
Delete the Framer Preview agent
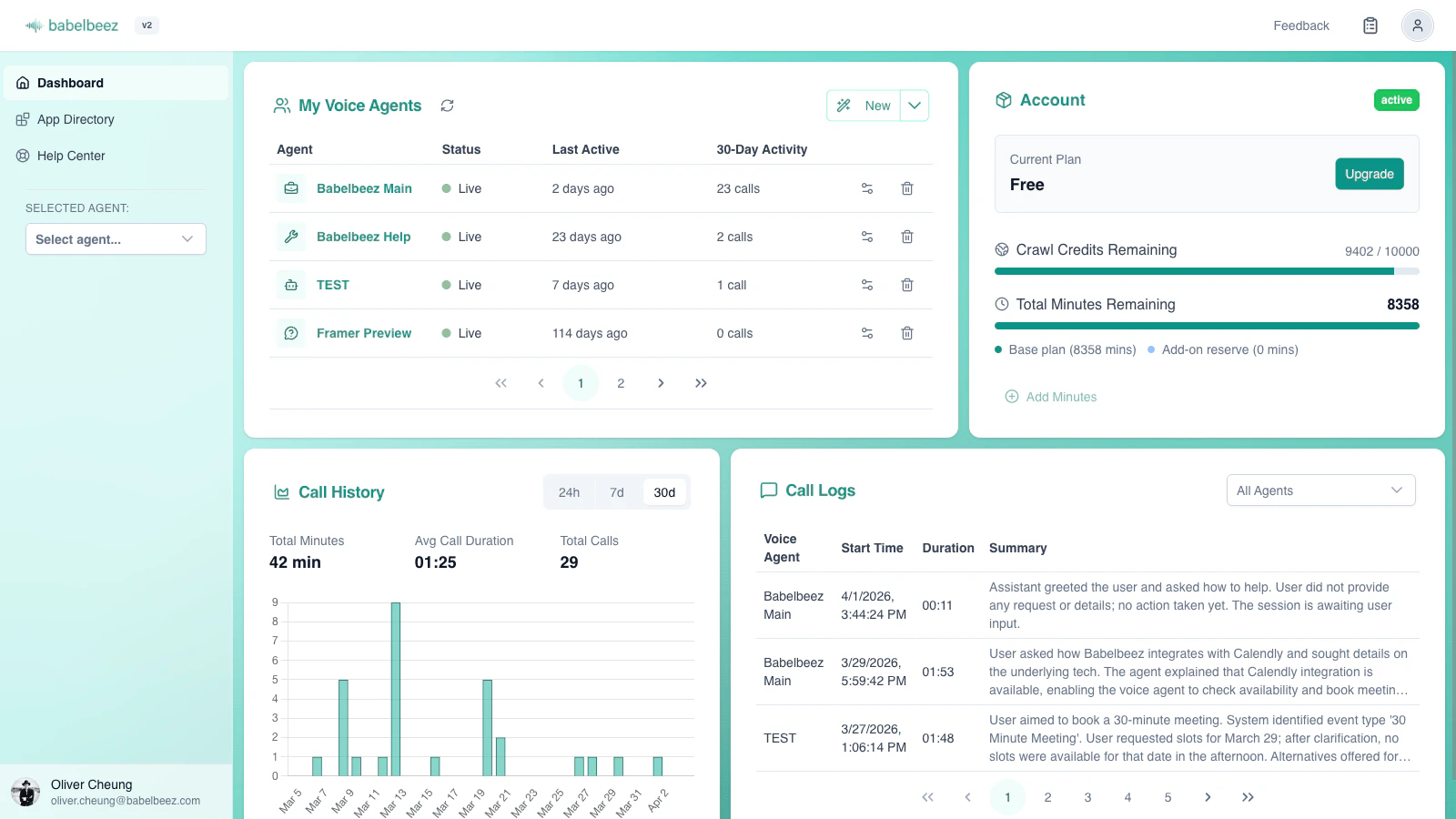907,333
